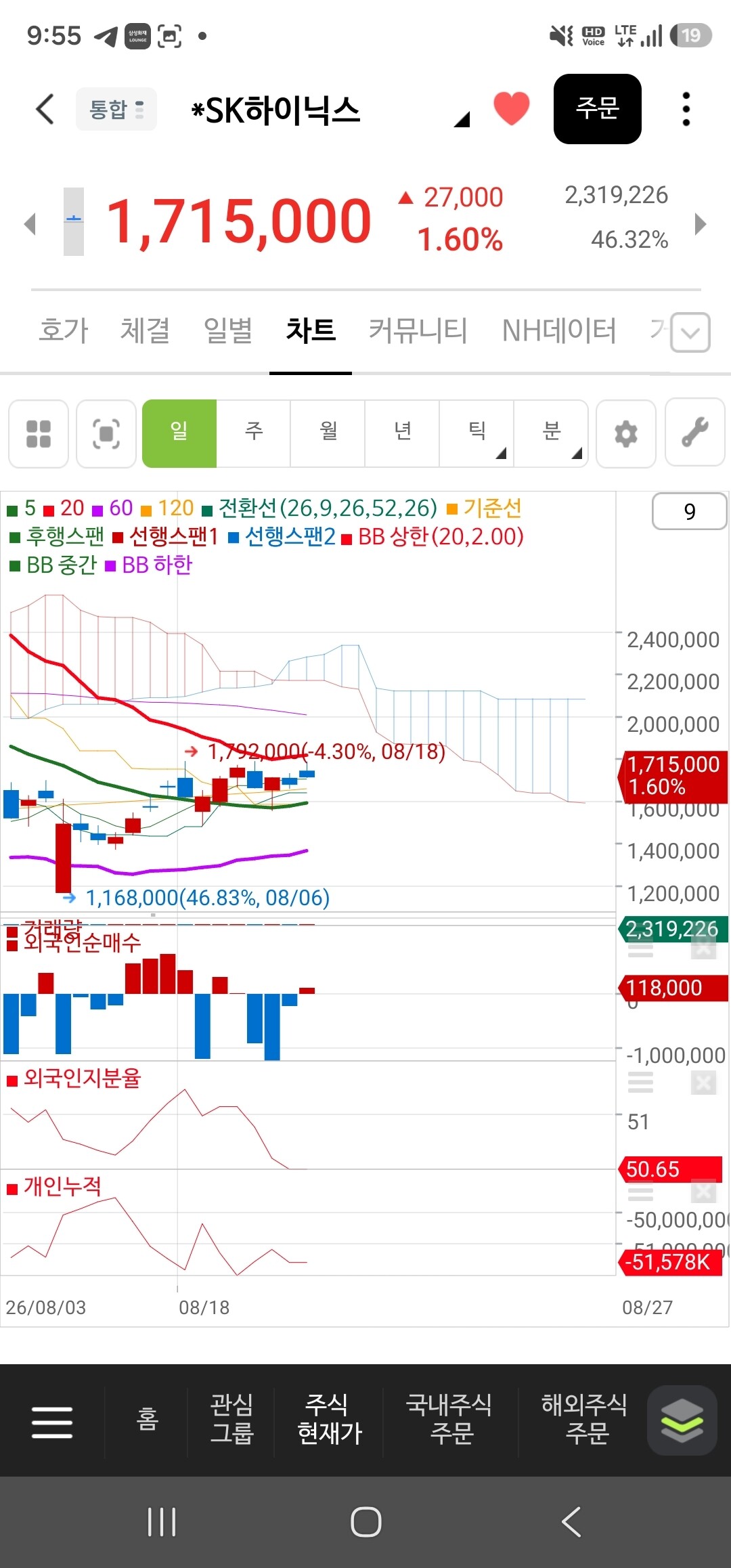The height and width of the screenshot is (1568, 731).
Task: Open the 틱 tick interval dropdown
Action: [477, 433]
